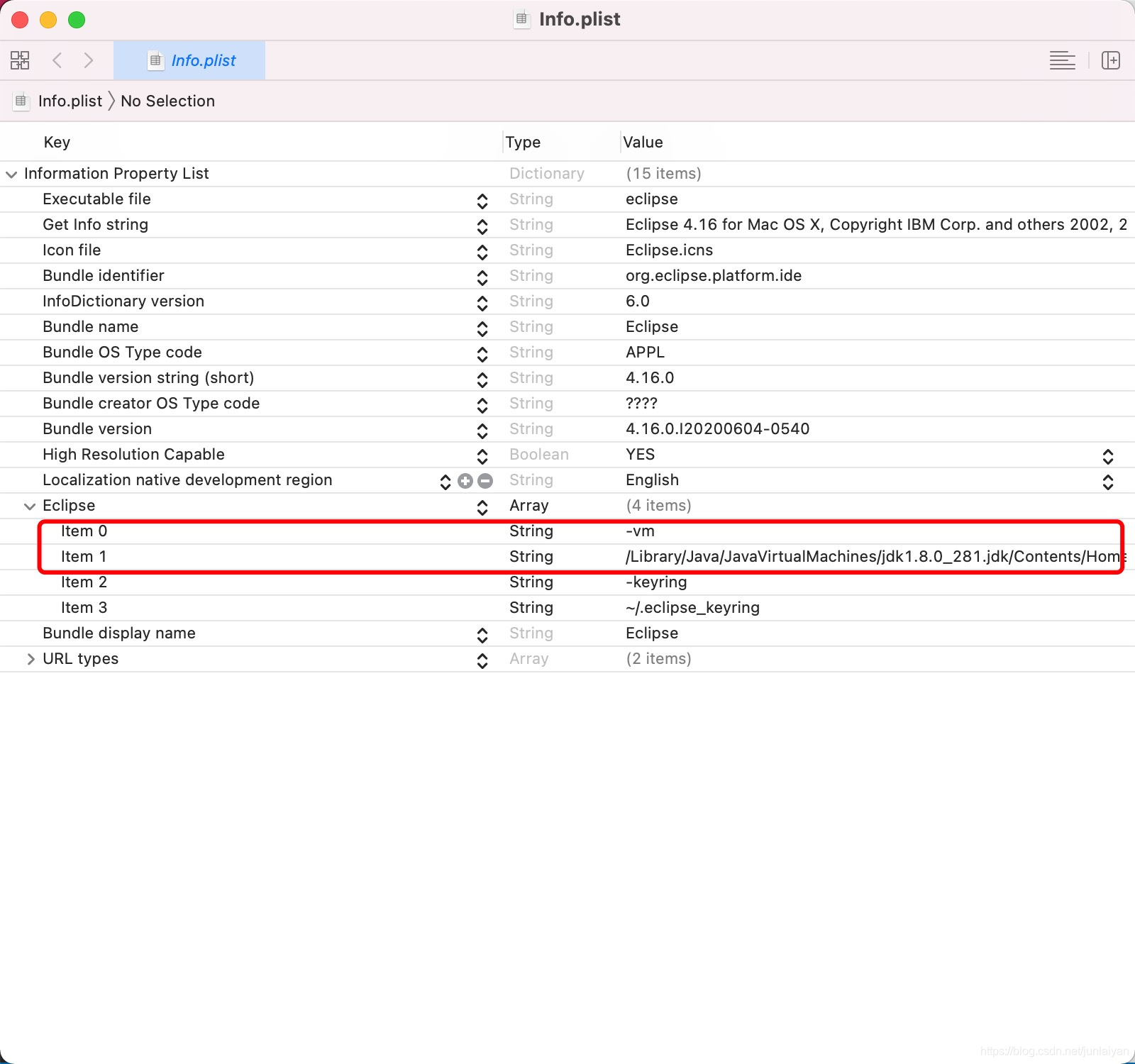Open the English value dropdown
Viewport: 1135px width, 1064px height.
(1108, 482)
